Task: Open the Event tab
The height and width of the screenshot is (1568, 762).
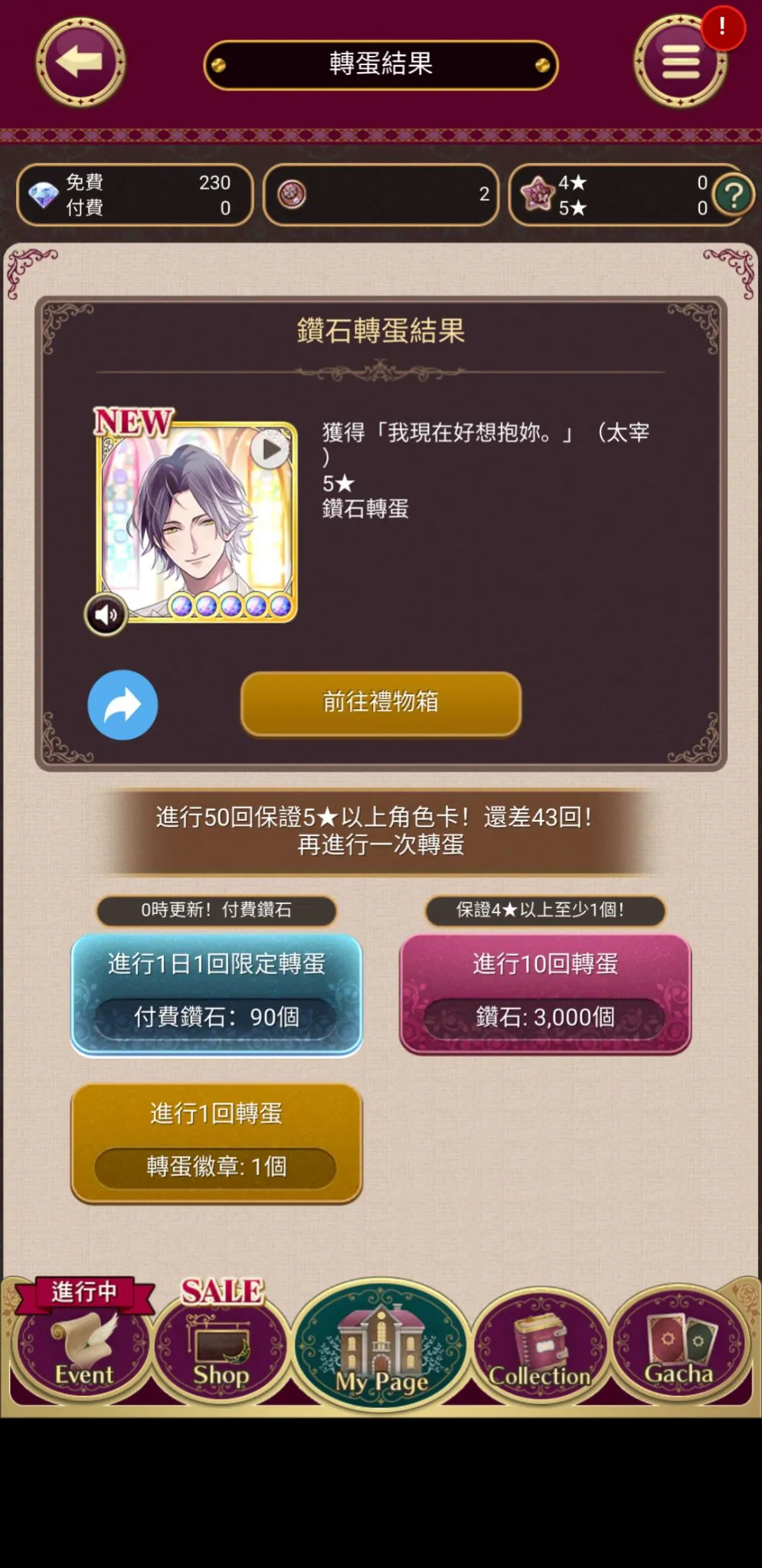Action: [83, 1344]
